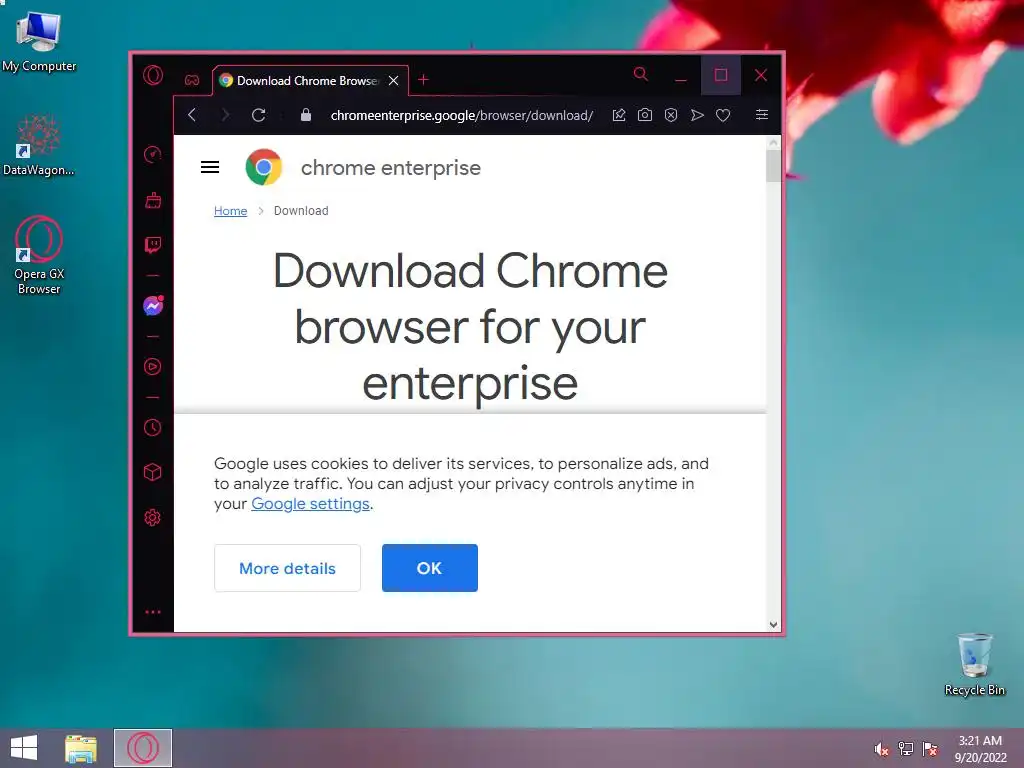This screenshot has height=768, width=1024.
Task: Open the network tray icon
Action: [x=906, y=749]
